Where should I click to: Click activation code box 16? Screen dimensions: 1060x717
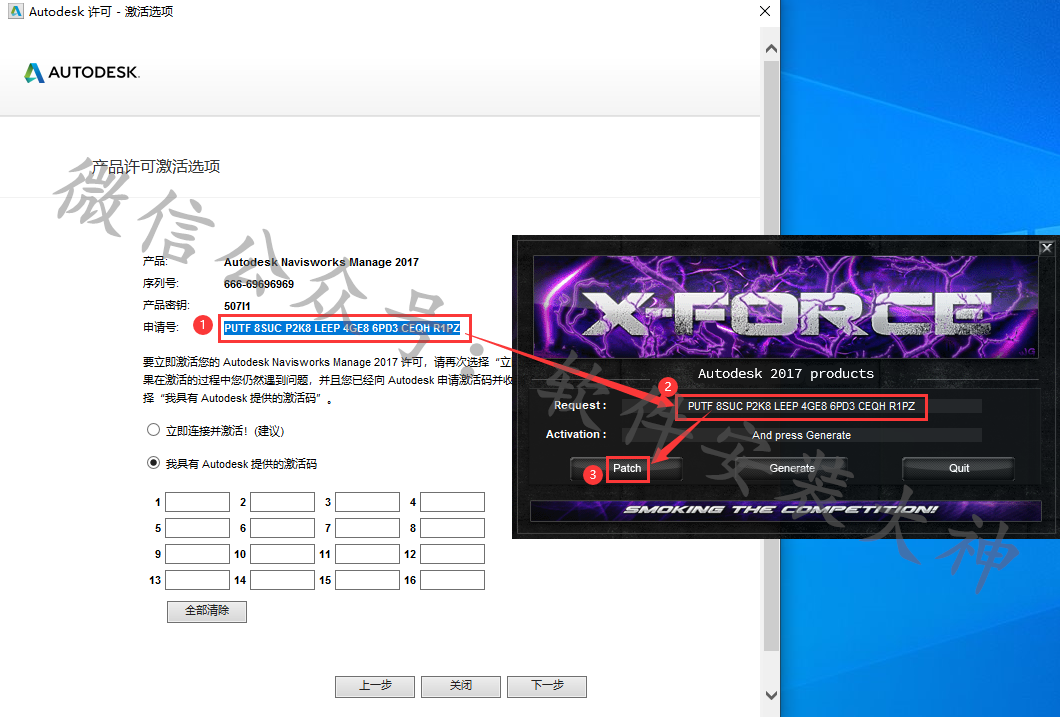(452, 580)
